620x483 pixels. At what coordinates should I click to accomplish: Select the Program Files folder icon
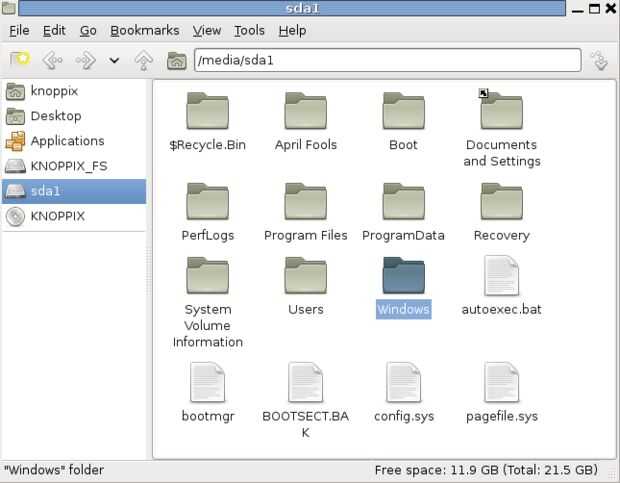(306, 202)
